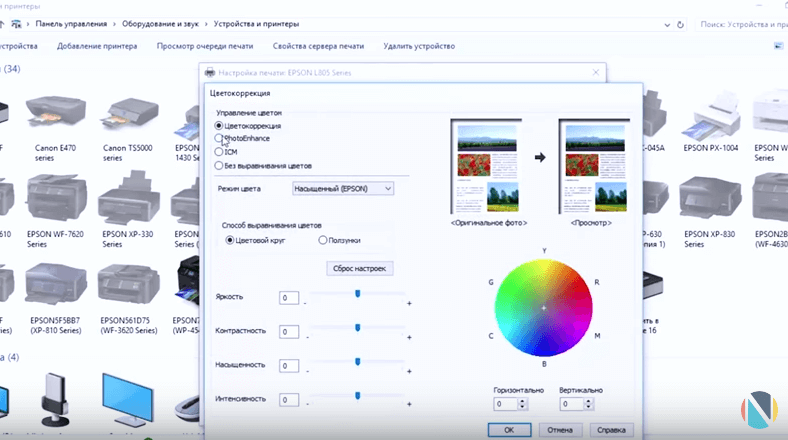
Task: Click the Сброс настроек button
Action: (360, 269)
